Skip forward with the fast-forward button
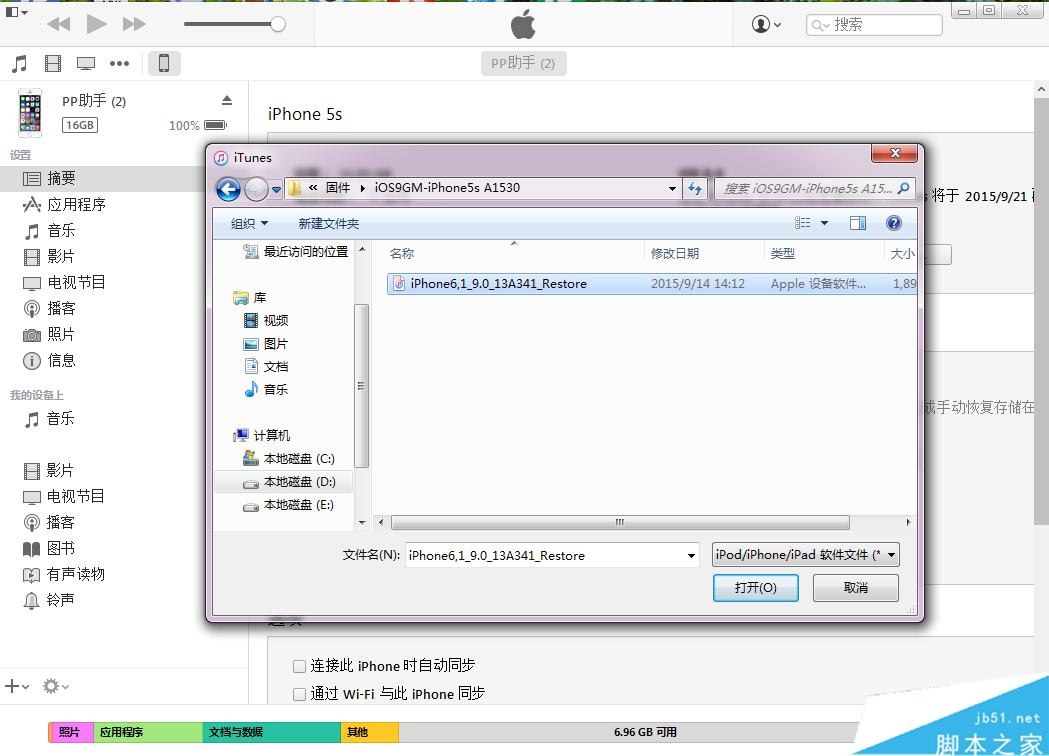1049x756 pixels. click(x=134, y=25)
